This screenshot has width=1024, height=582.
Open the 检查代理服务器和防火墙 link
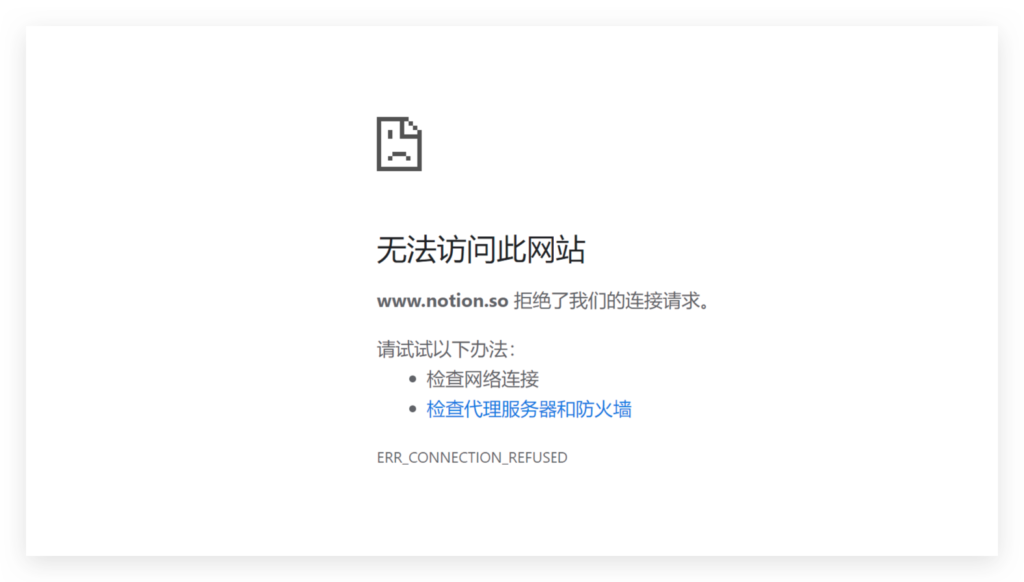(529, 410)
